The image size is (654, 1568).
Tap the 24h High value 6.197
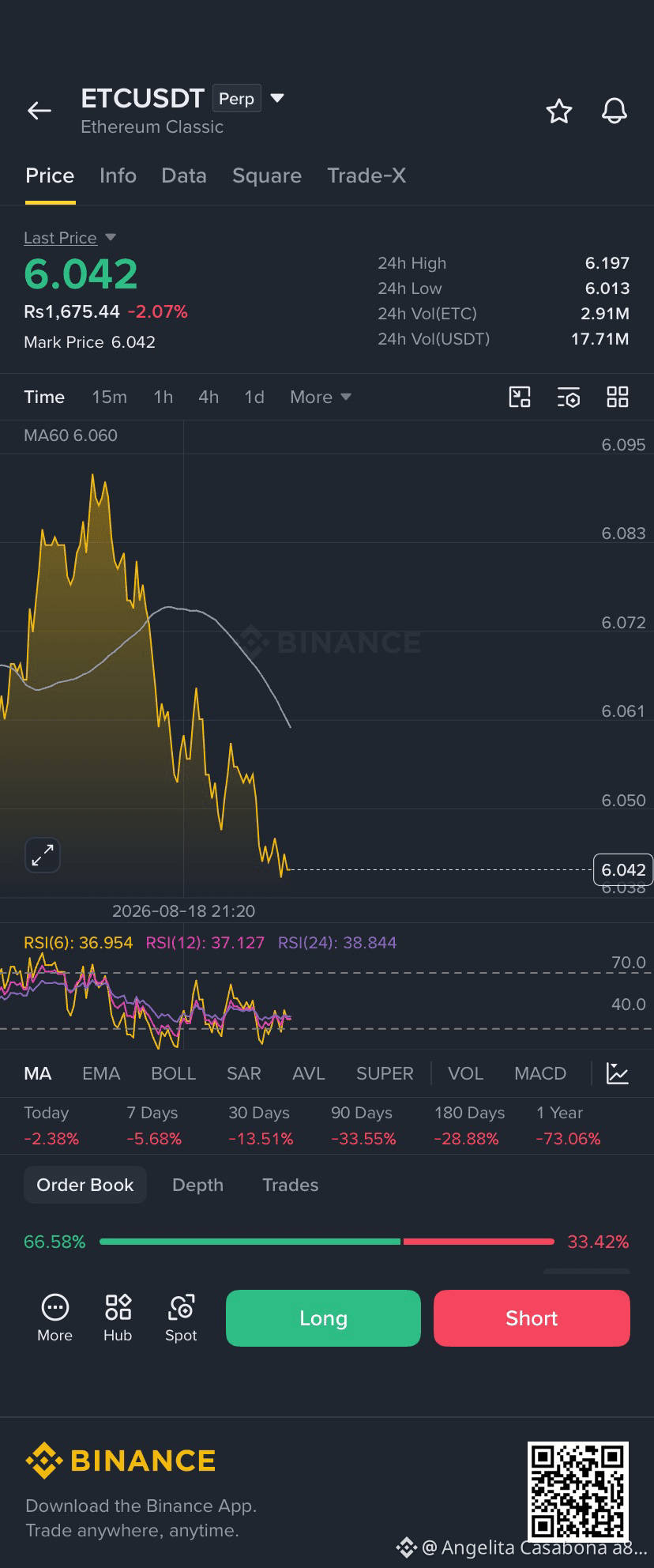coord(607,263)
